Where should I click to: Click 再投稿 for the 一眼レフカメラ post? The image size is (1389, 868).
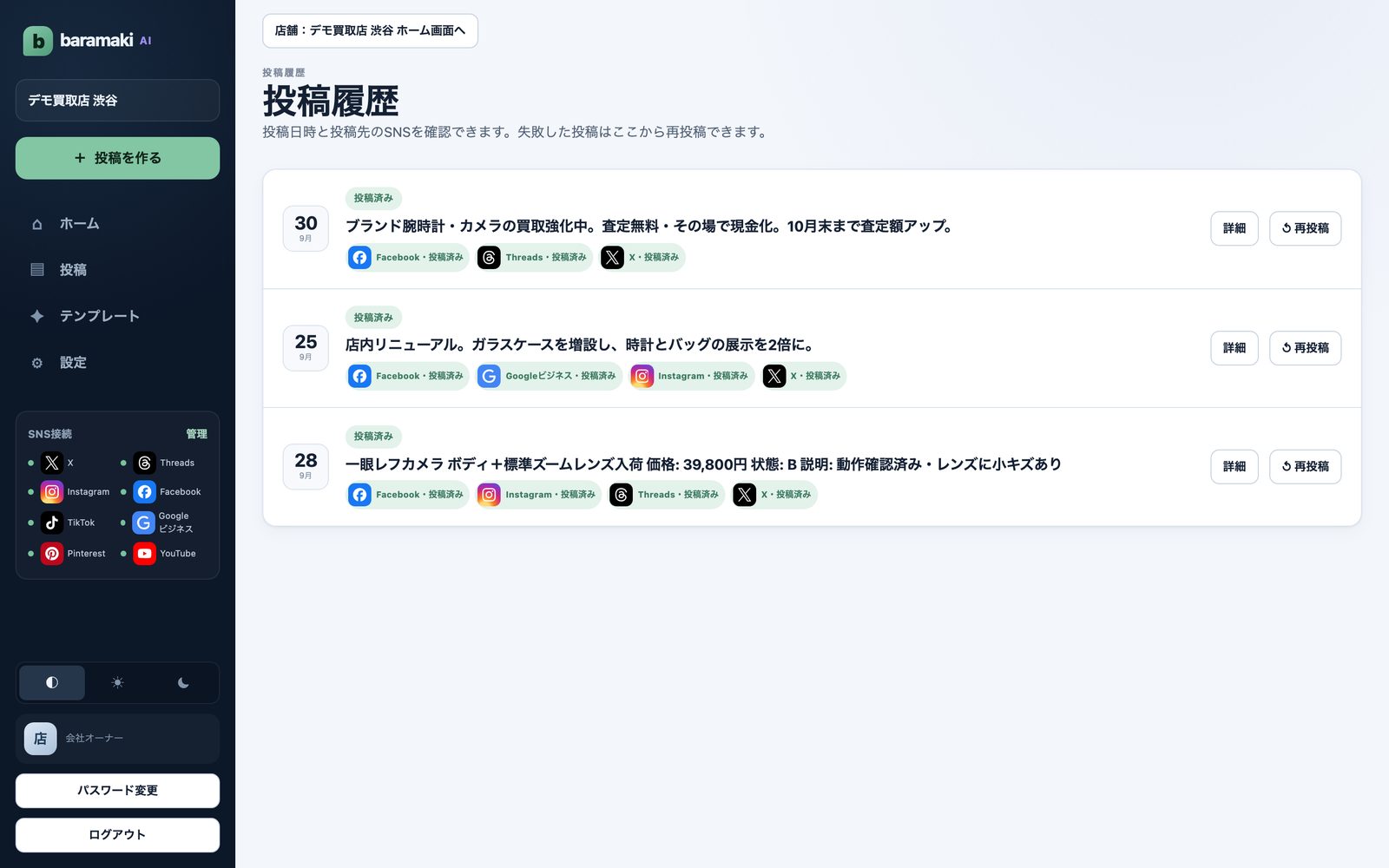click(x=1305, y=467)
